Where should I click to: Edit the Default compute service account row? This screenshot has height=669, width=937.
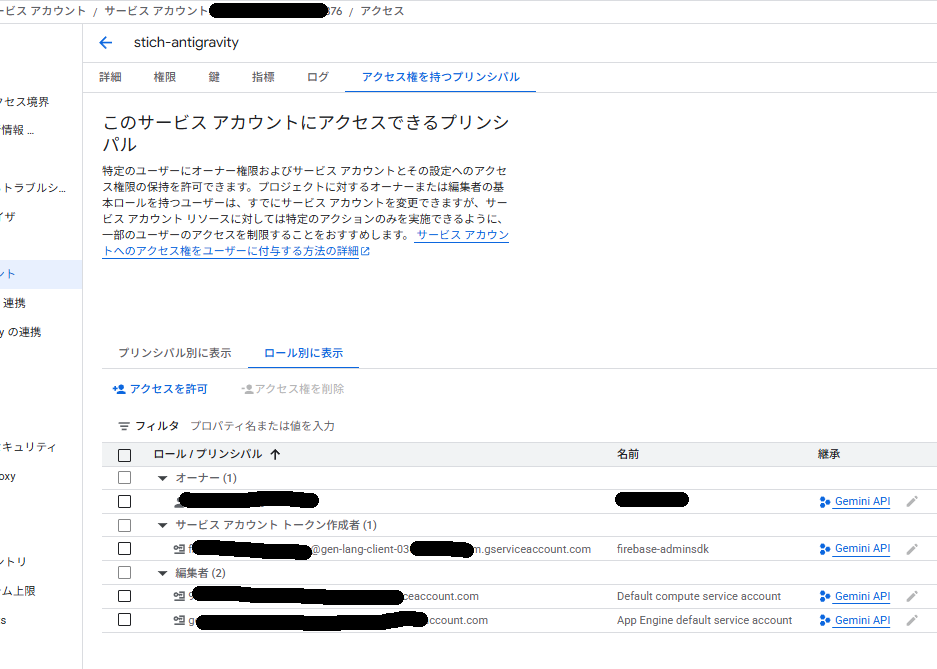point(911,596)
